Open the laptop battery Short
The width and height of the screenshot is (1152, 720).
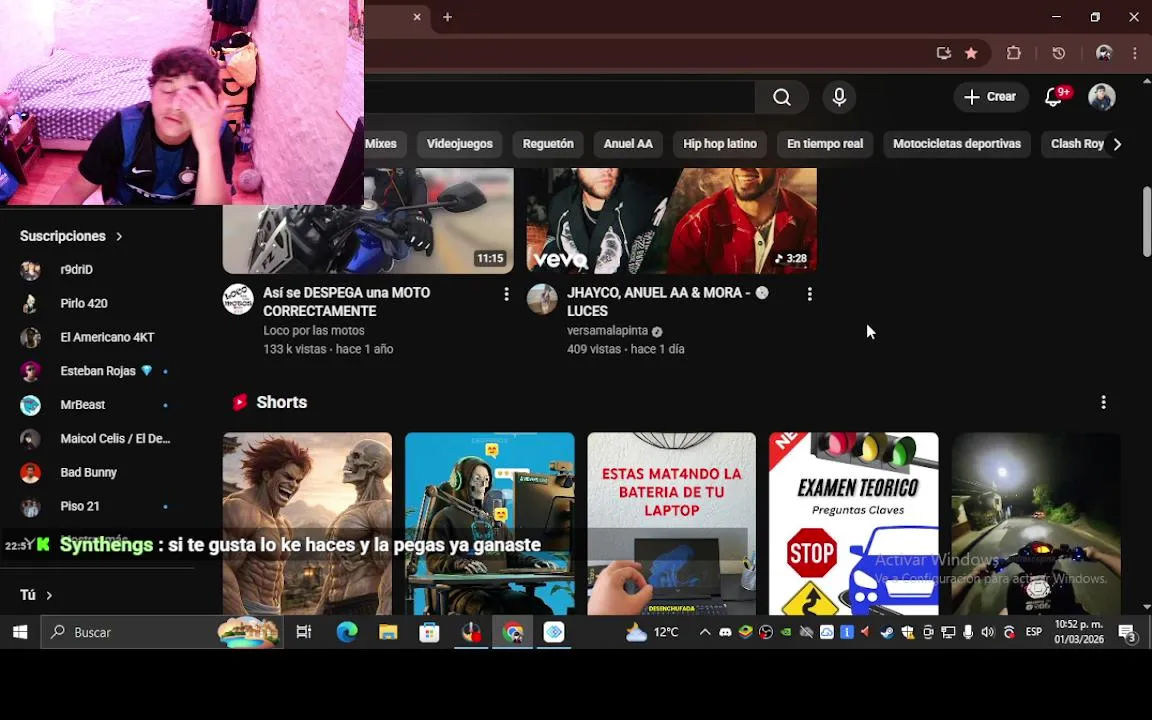click(x=672, y=523)
